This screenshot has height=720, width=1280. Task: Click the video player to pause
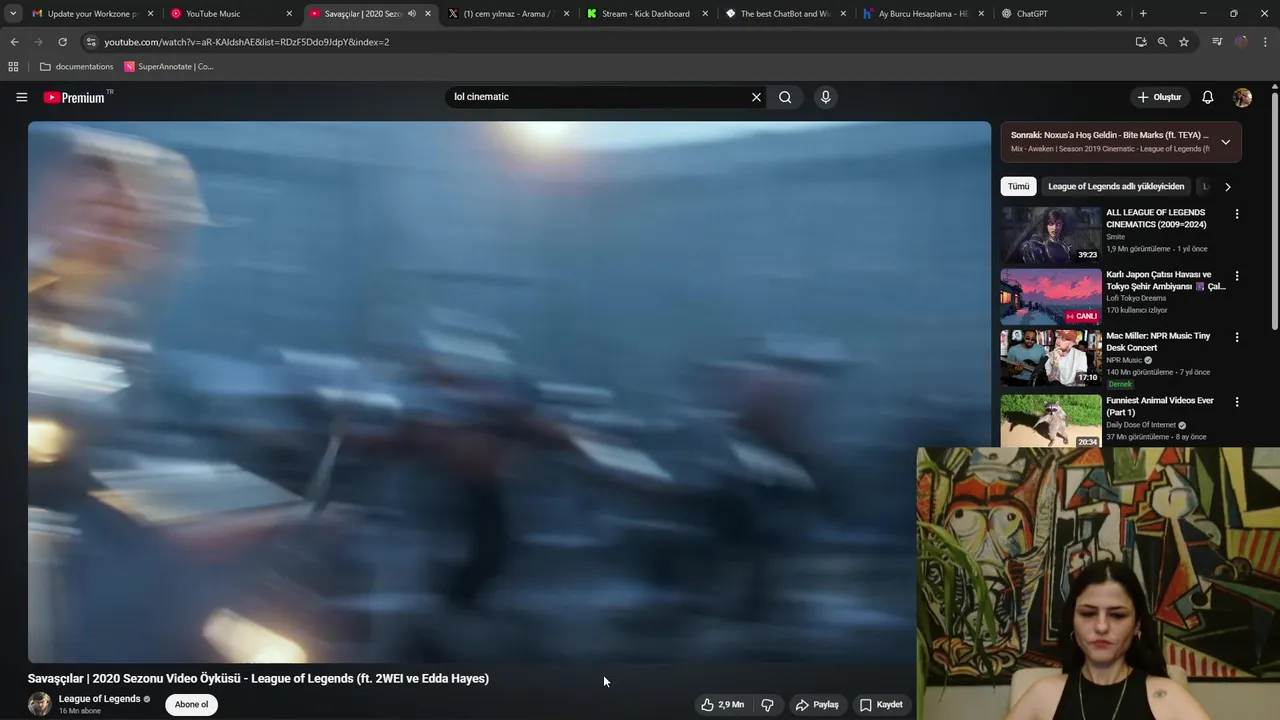[509, 392]
